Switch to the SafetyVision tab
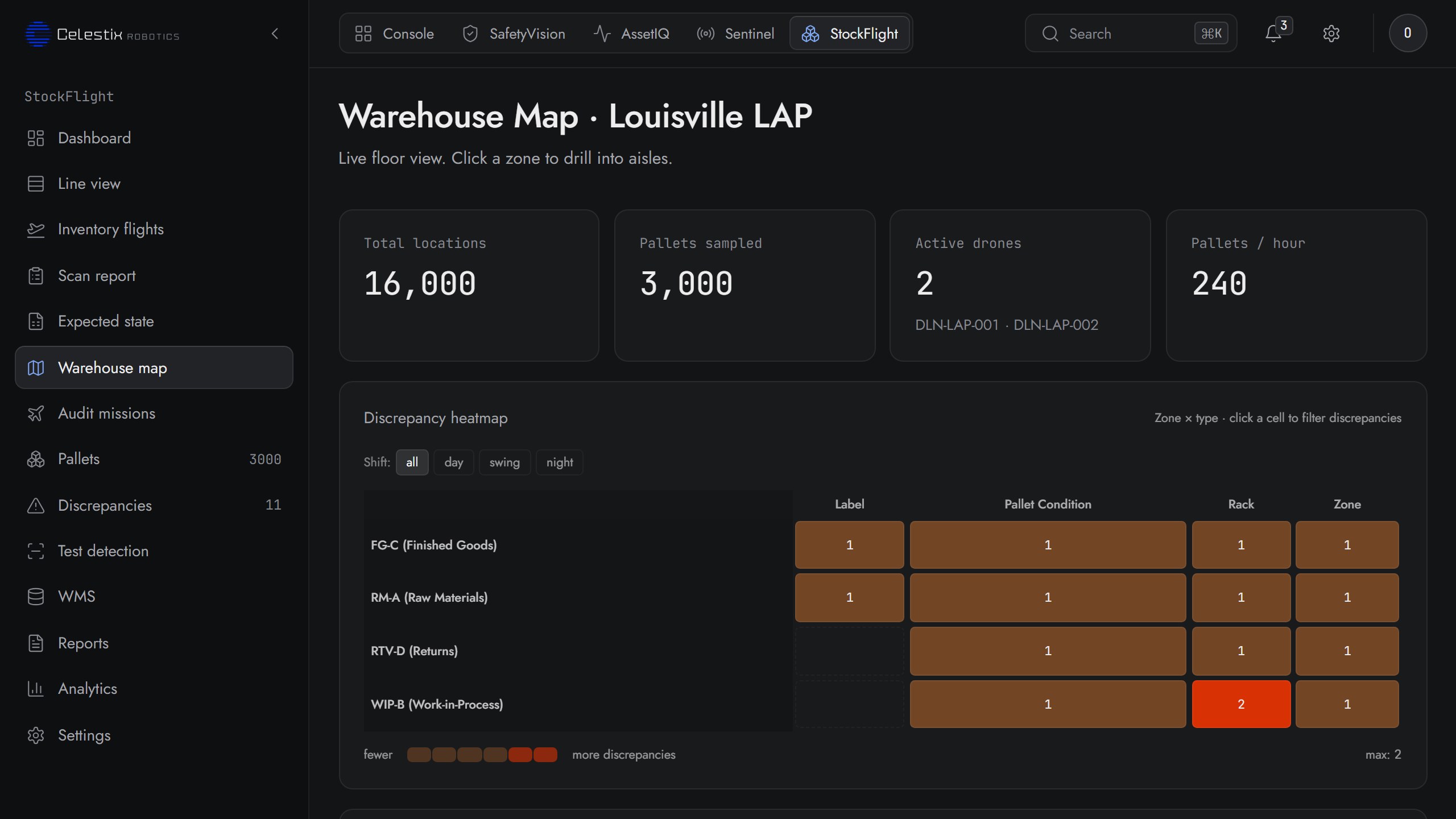This screenshot has height=819, width=1456. click(x=514, y=34)
